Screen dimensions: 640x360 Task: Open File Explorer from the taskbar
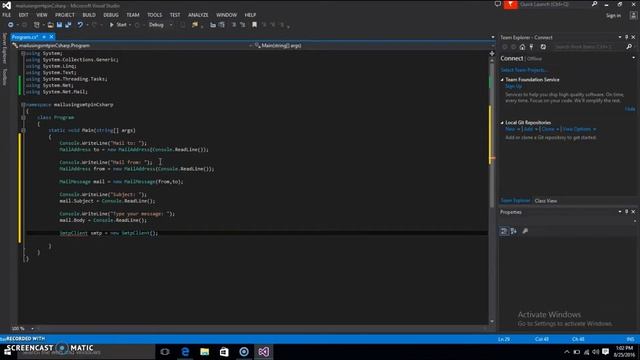(204, 352)
